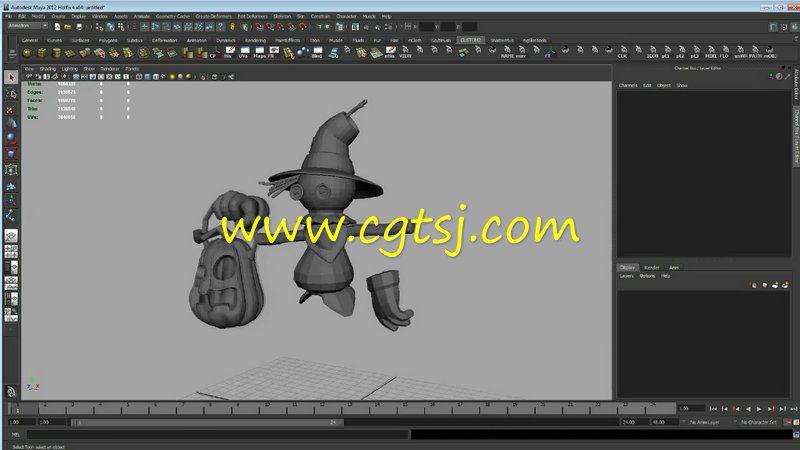Select the Universal Manipulator tool
Image resolution: width=800 pixels, height=450 pixels.
click(11, 169)
